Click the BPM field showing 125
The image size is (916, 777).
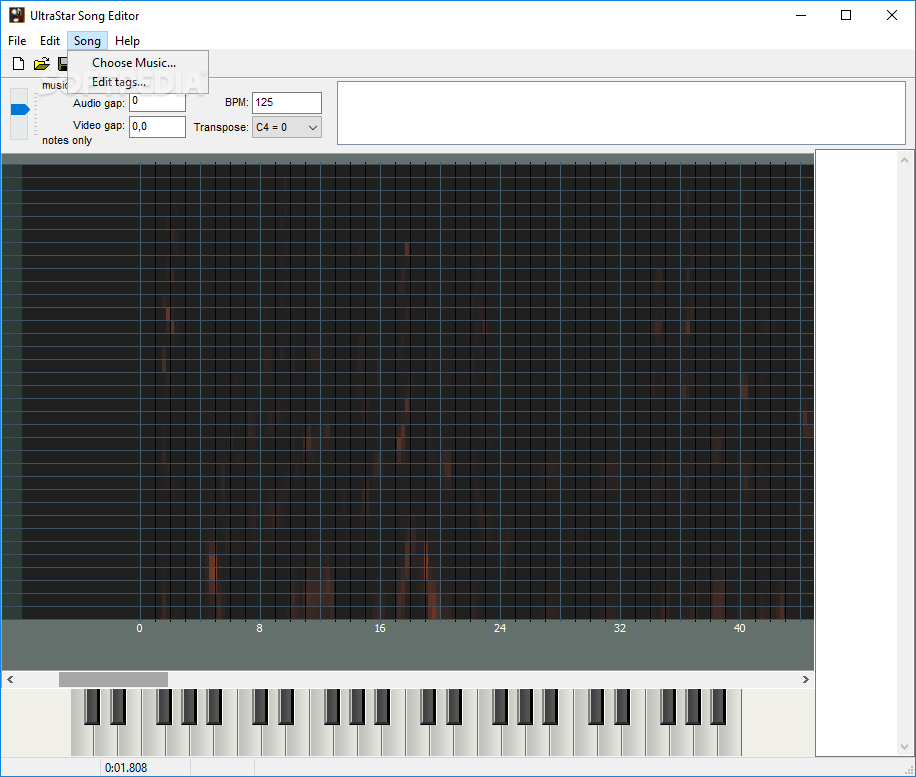click(287, 103)
